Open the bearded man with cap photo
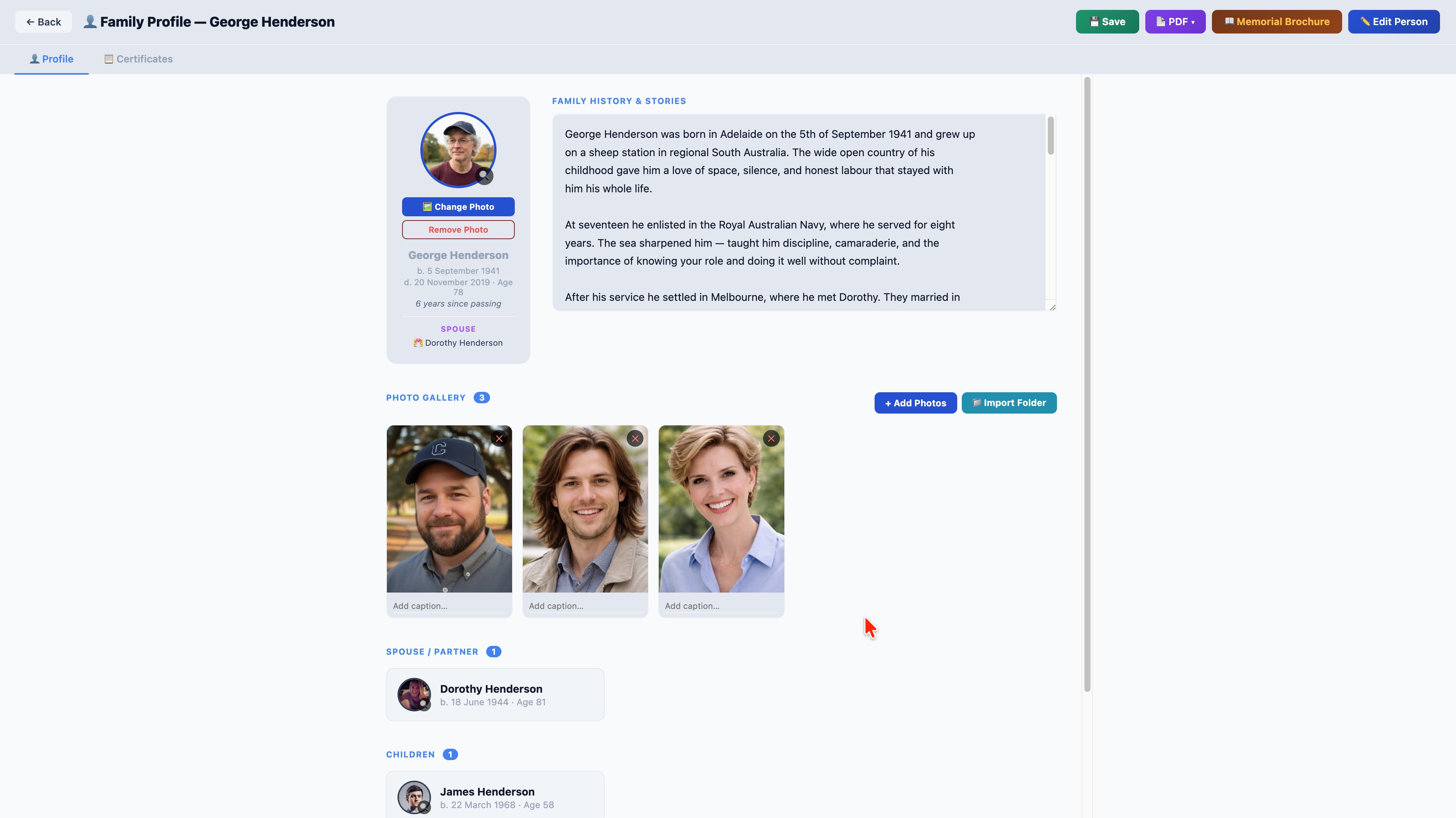Screen dimensions: 1456x818 (x=449, y=509)
